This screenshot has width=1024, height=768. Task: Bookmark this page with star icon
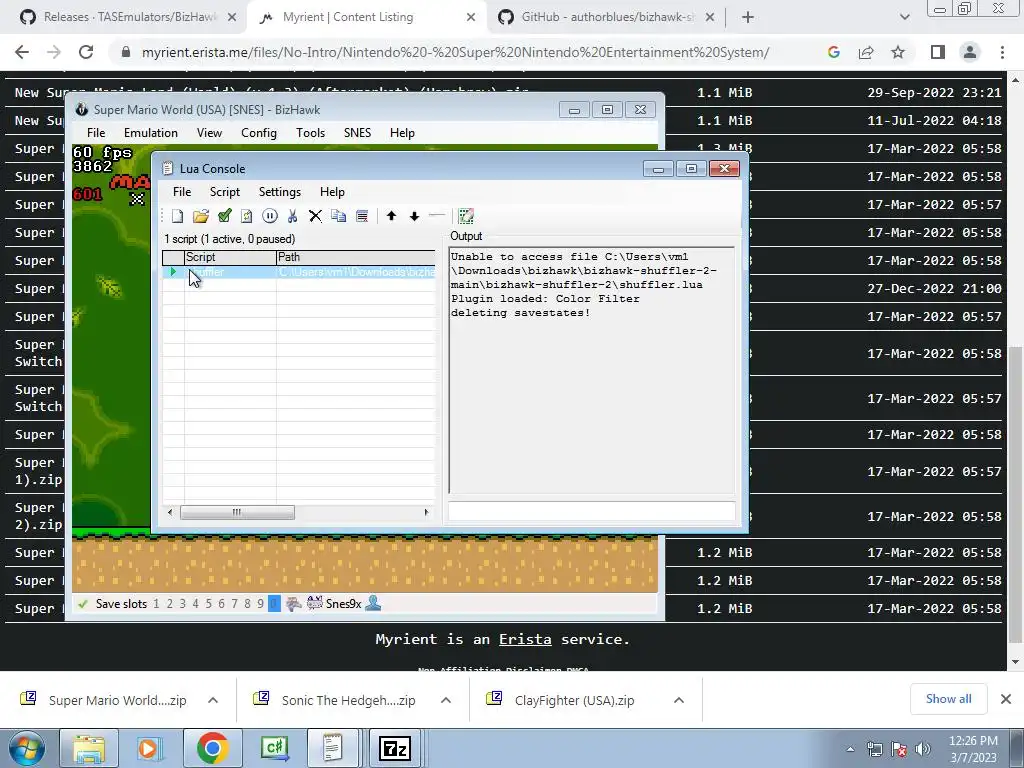(x=898, y=52)
